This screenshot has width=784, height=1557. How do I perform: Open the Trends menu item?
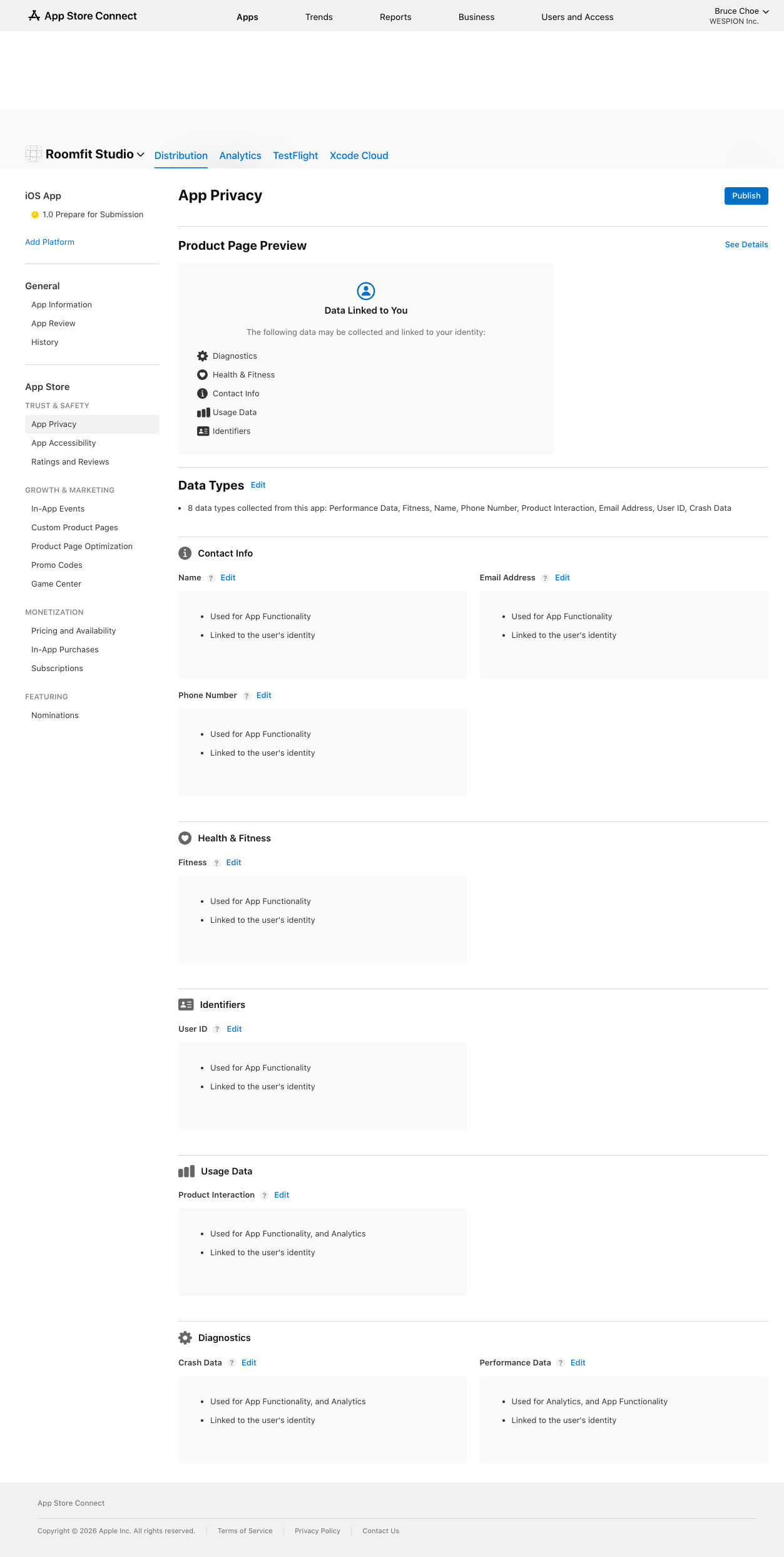click(x=319, y=17)
